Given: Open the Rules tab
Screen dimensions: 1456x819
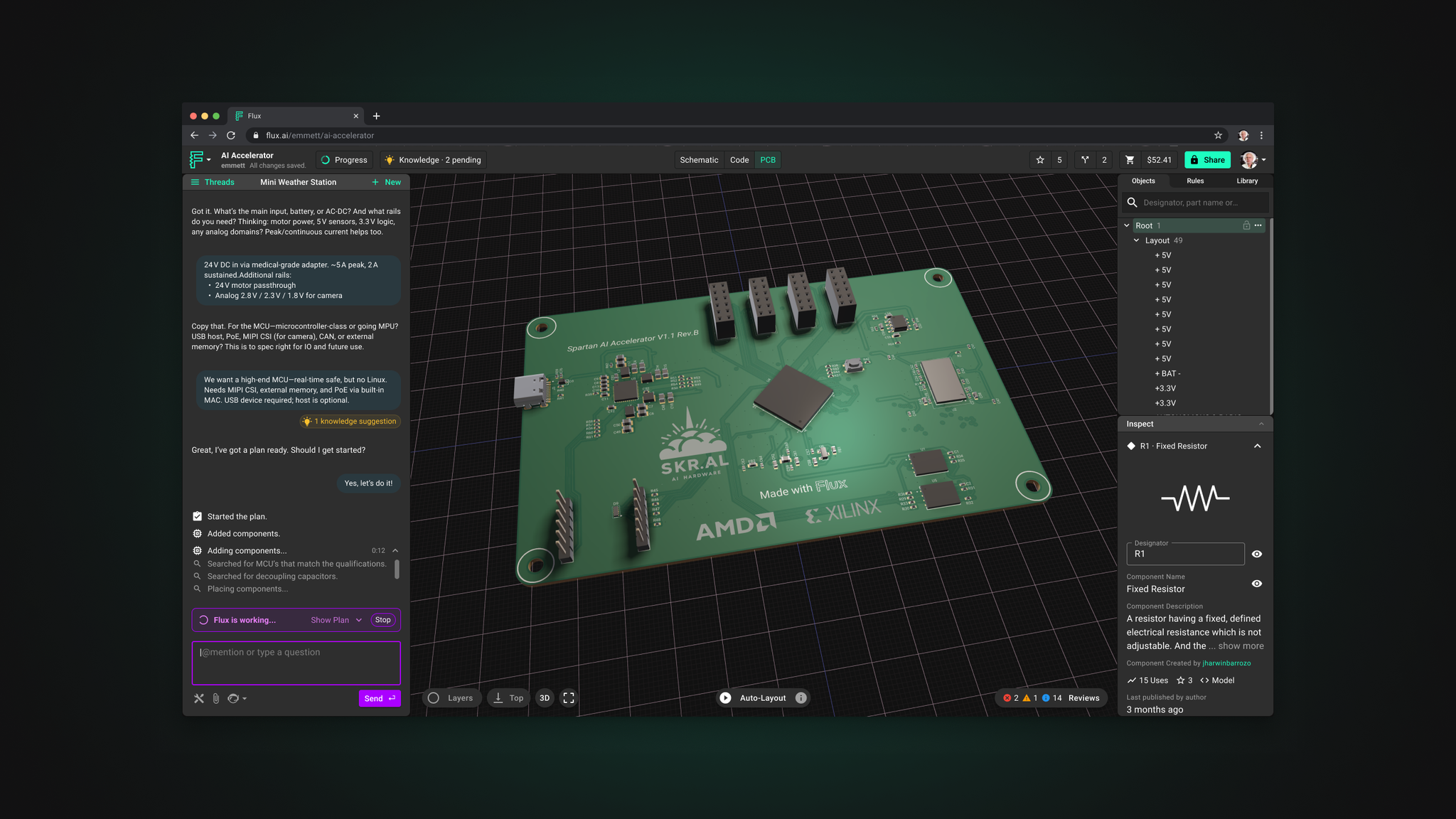Looking at the screenshot, I should [x=1195, y=181].
